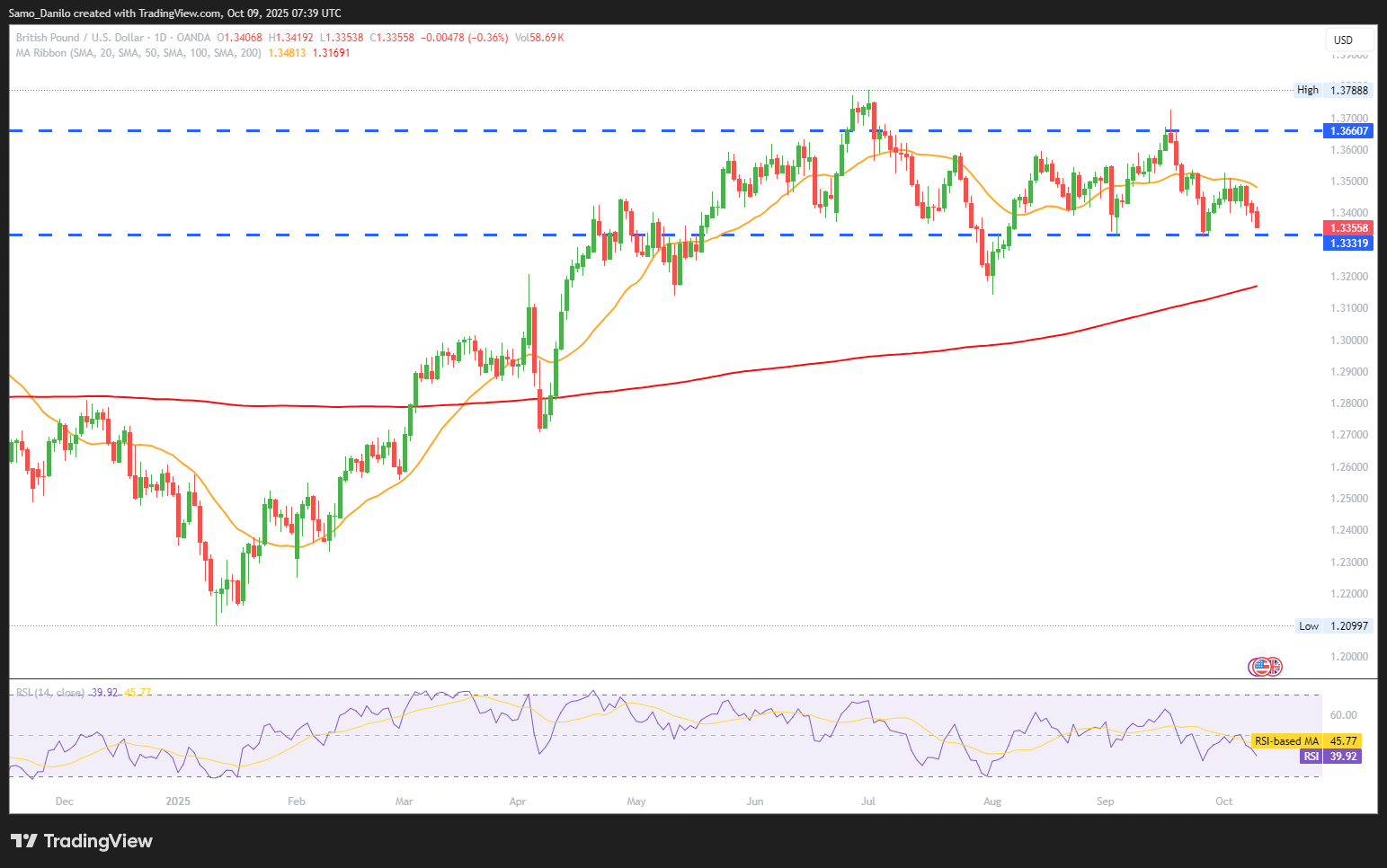Click the orange MA value 1.34813
This screenshot has width=1387, height=868.
(287, 53)
